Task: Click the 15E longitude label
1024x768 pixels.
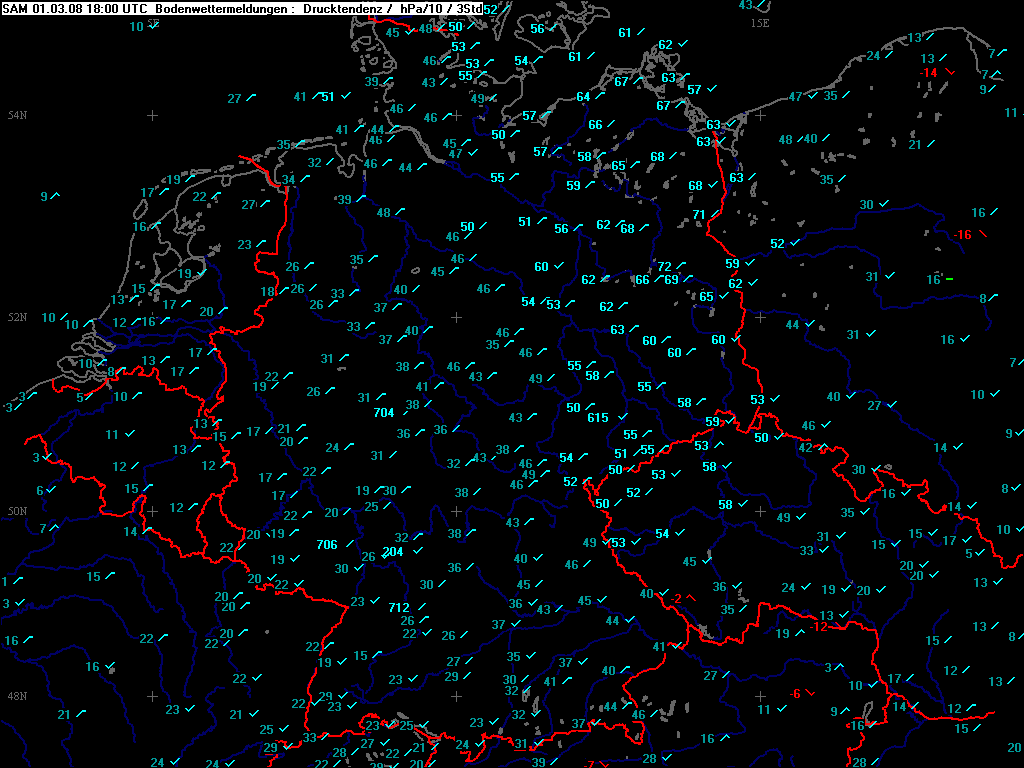Action: [760, 22]
